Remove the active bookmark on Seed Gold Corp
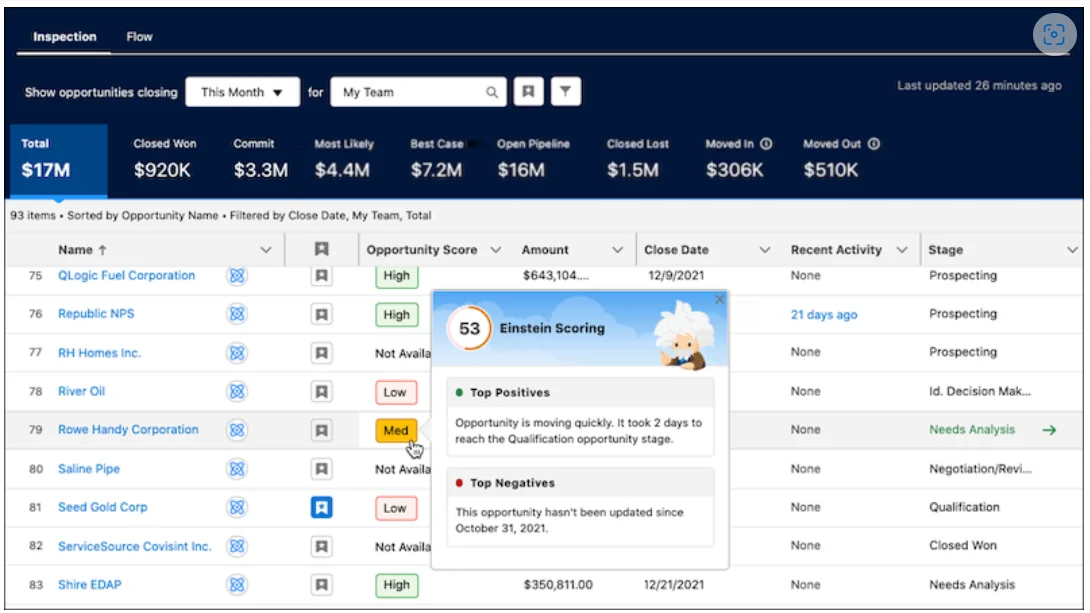Screen dimensions: 1090x613 (321, 507)
